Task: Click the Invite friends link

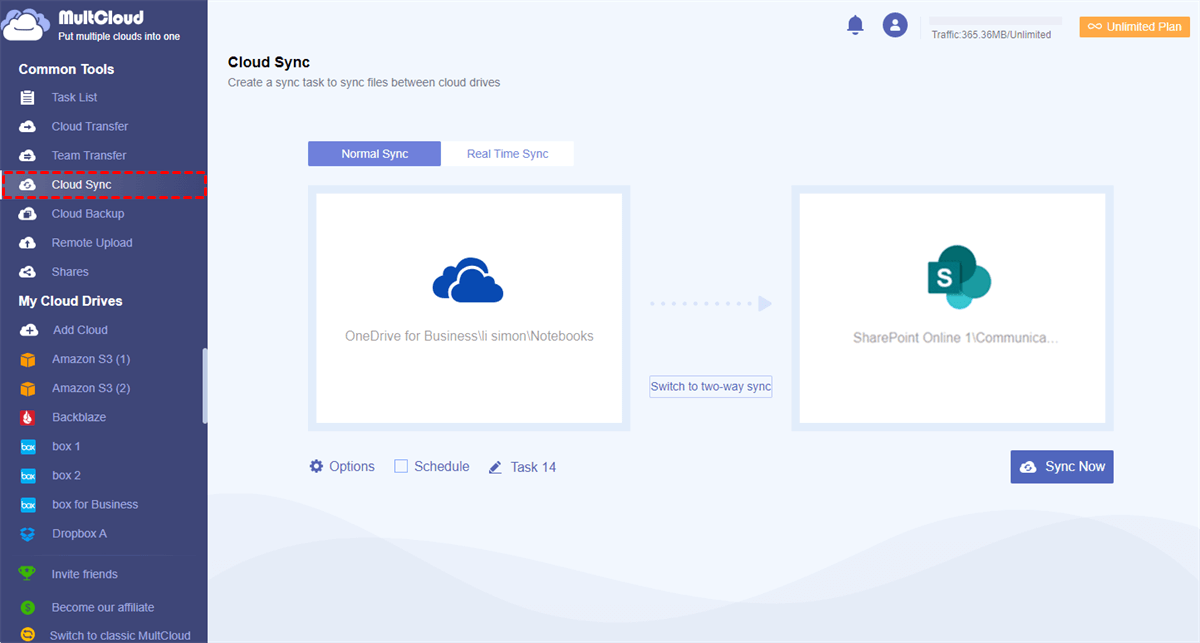Action: click(82, 573)
